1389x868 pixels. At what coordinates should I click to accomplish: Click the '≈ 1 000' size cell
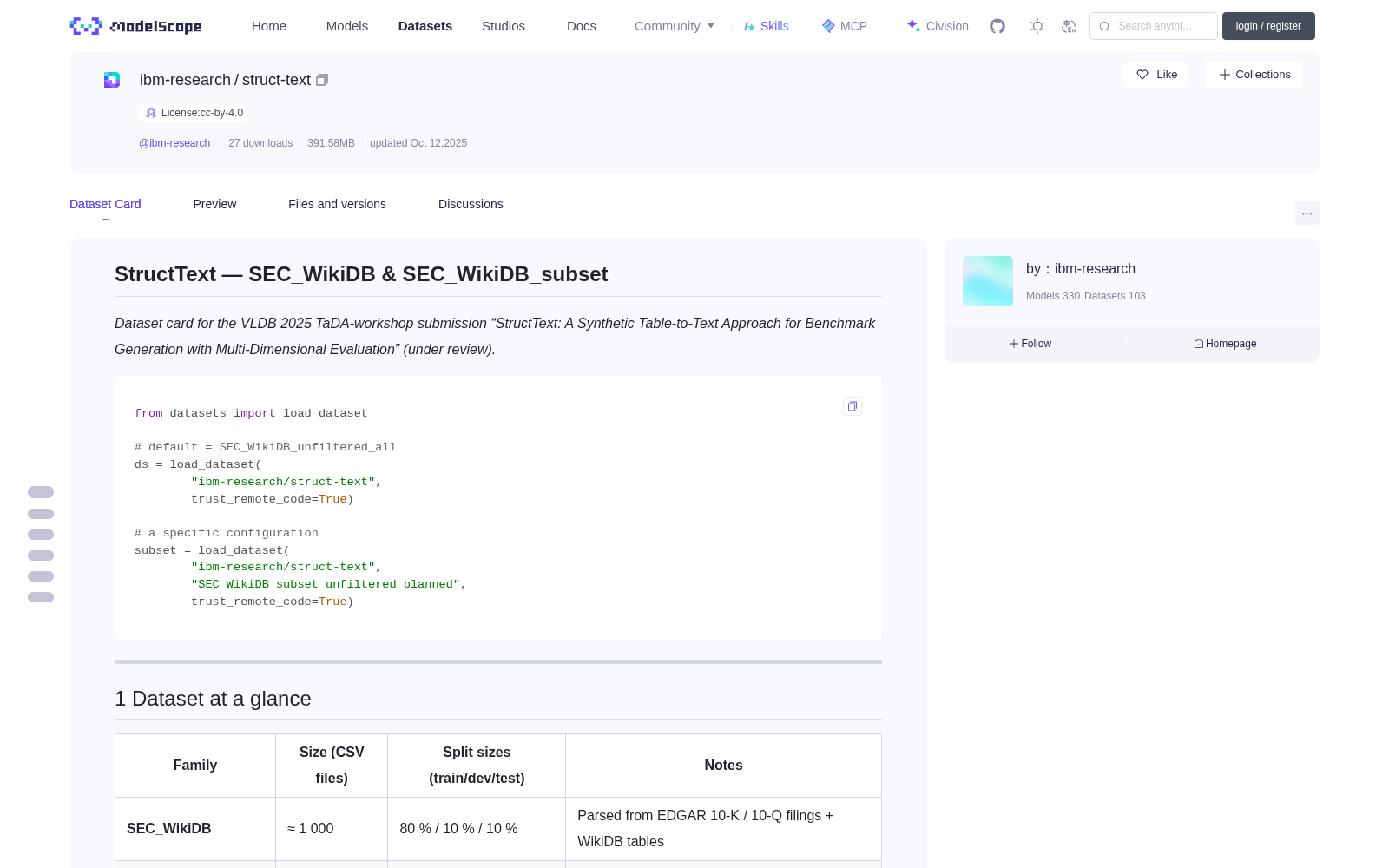(x=332, y=829)
